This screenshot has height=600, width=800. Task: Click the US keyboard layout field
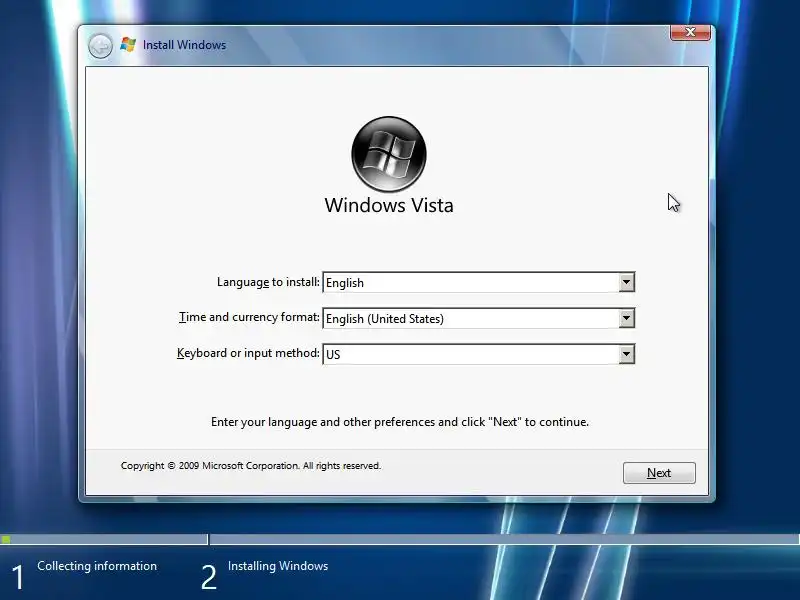coord(479,354)
